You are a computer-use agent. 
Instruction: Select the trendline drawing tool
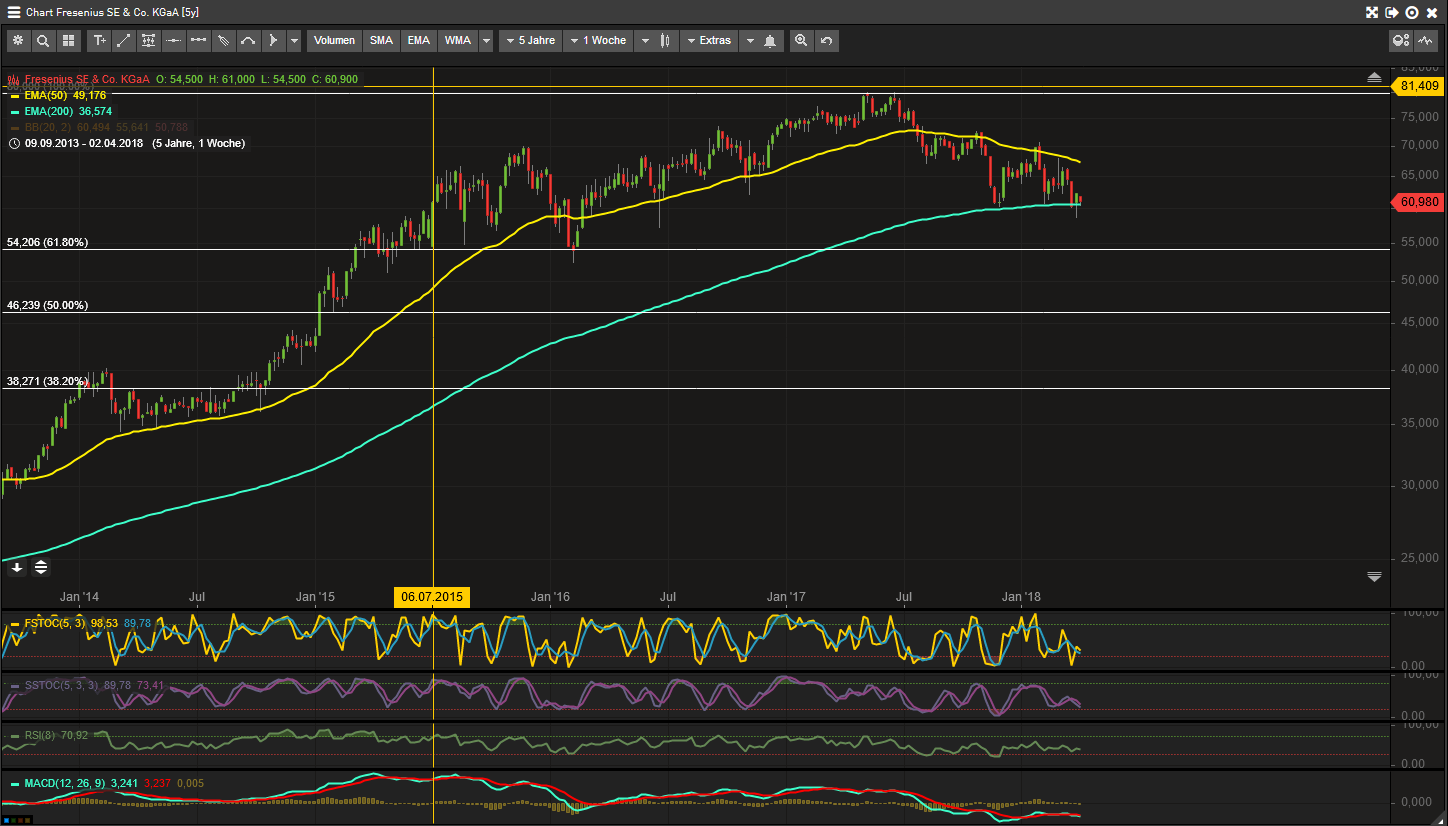click(123, 40)
